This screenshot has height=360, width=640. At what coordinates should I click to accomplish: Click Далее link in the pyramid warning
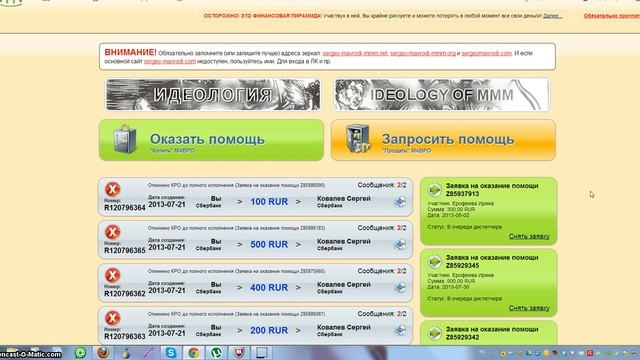pyautogui.click(x=553, y=16)
